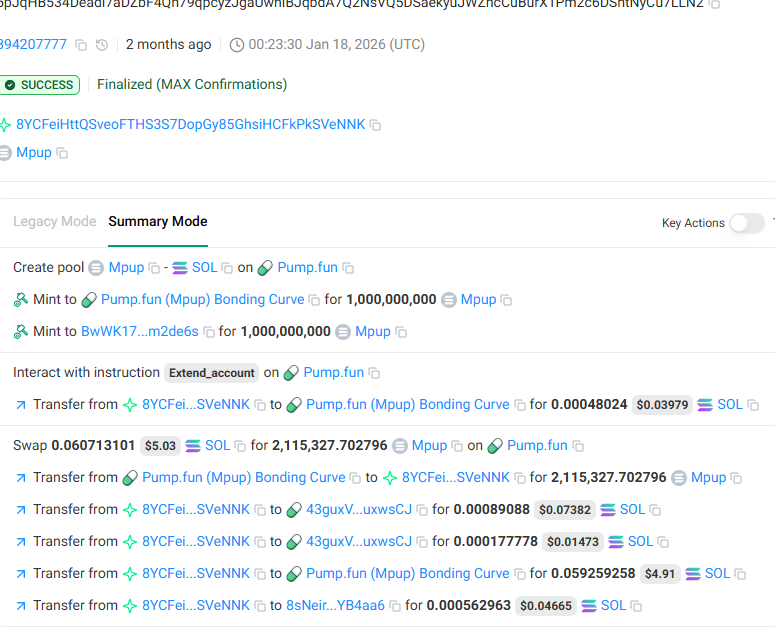Click the $0.03979 value badge
Image resolution: width=775 pixels, height=640 pixels.
(x=662, y=406)
